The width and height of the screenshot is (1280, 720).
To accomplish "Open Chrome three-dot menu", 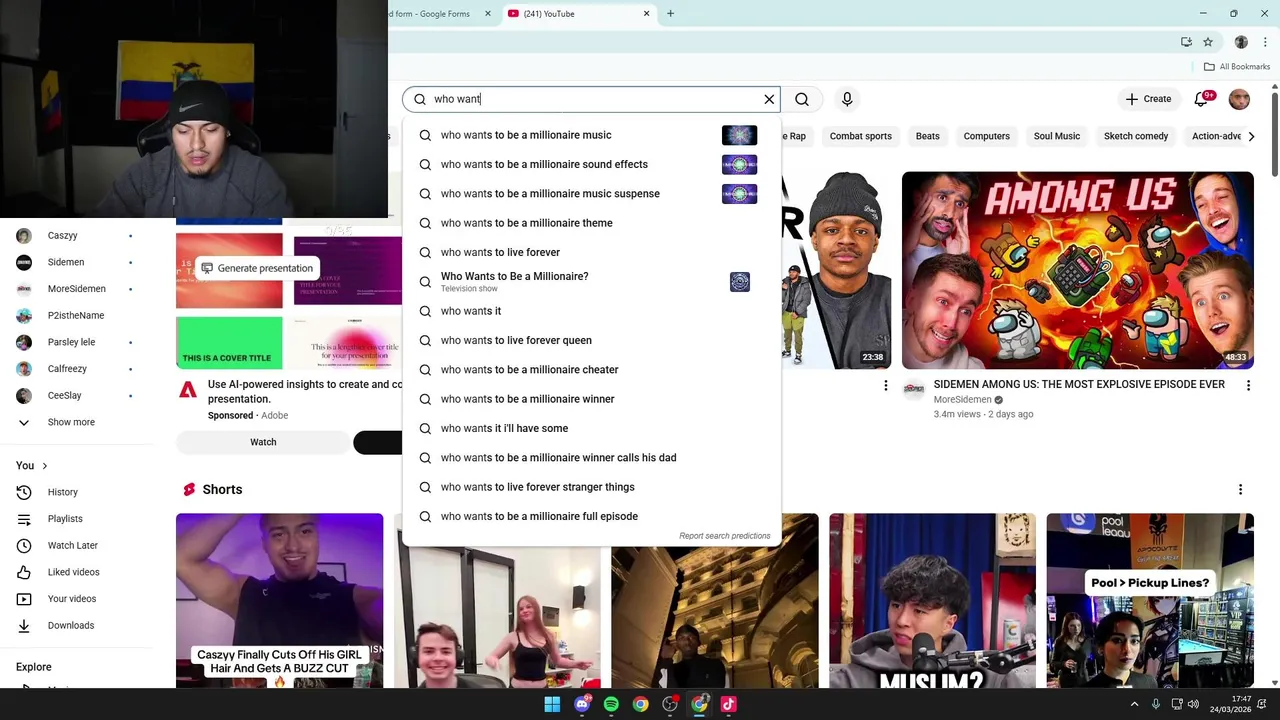I will (1265, 42).
